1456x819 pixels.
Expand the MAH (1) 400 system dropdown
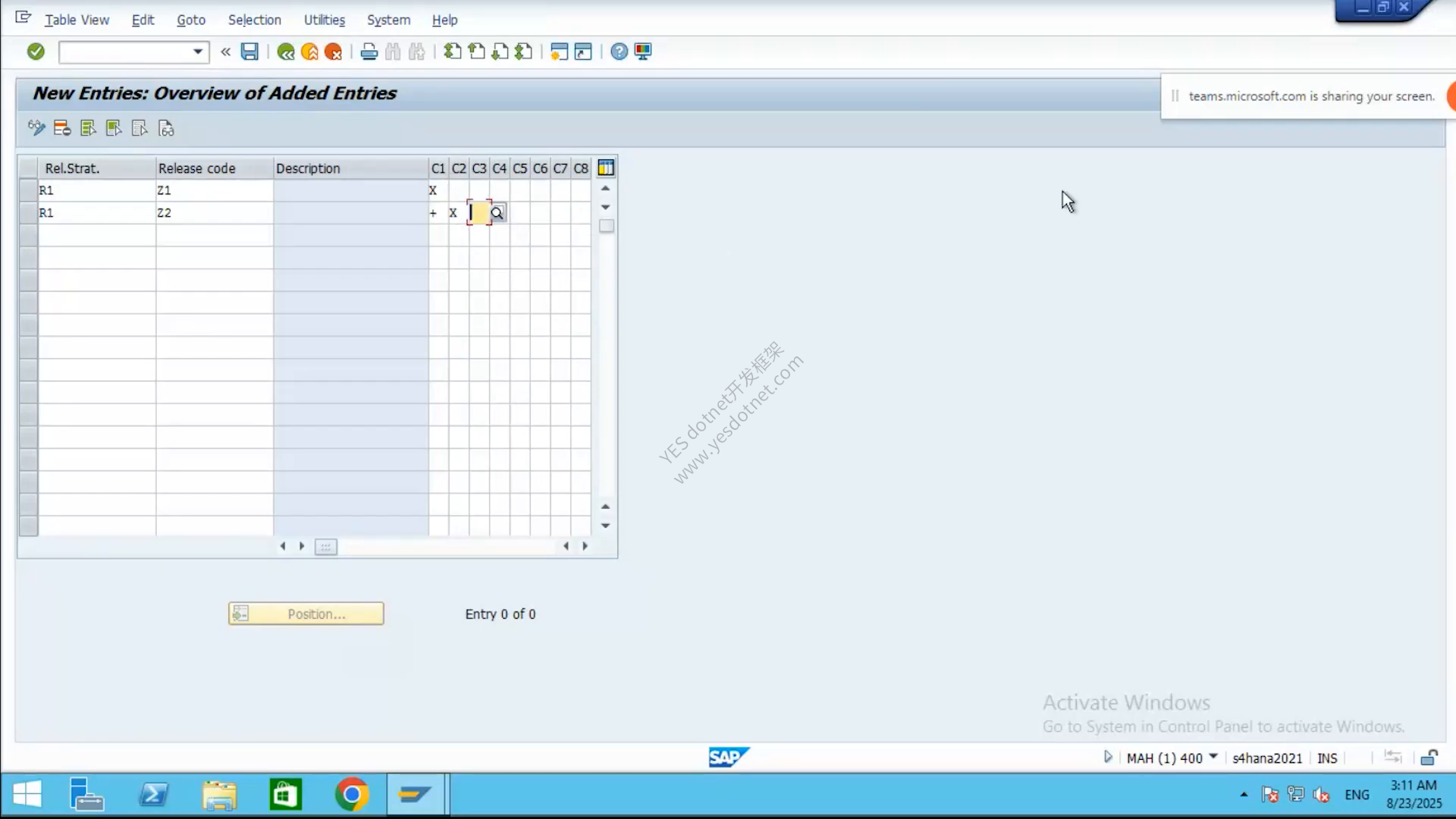[1213, 757]
